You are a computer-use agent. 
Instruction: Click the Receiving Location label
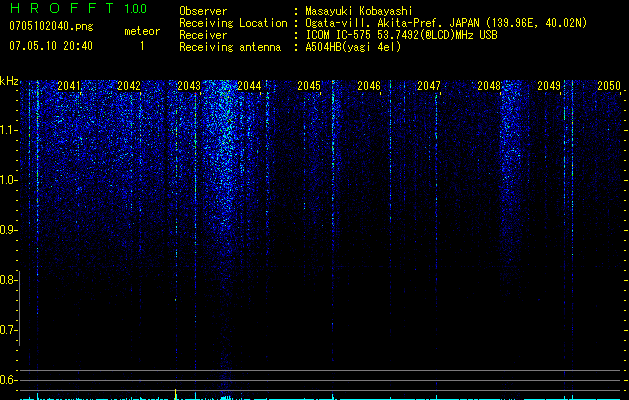pyautogui.click(x=233, y=23)
